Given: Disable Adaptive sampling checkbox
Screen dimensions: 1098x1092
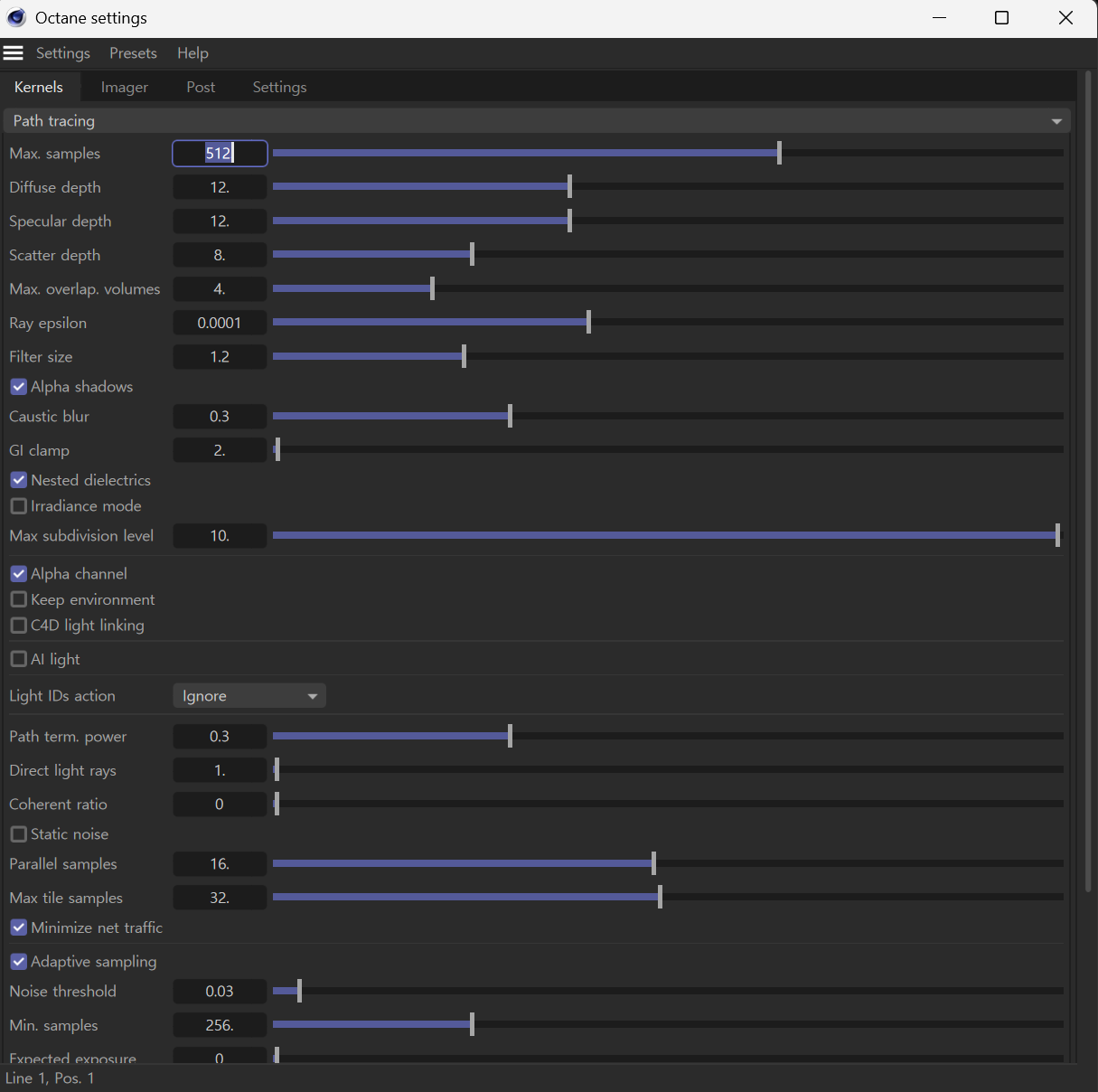Looking at the screenshot, I should [19, 962].
